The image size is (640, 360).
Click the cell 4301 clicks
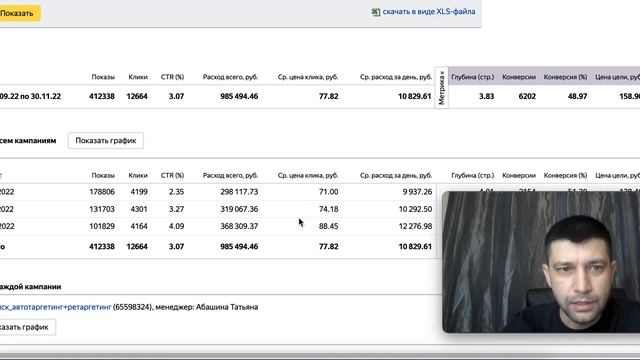(x=139, y=209)
